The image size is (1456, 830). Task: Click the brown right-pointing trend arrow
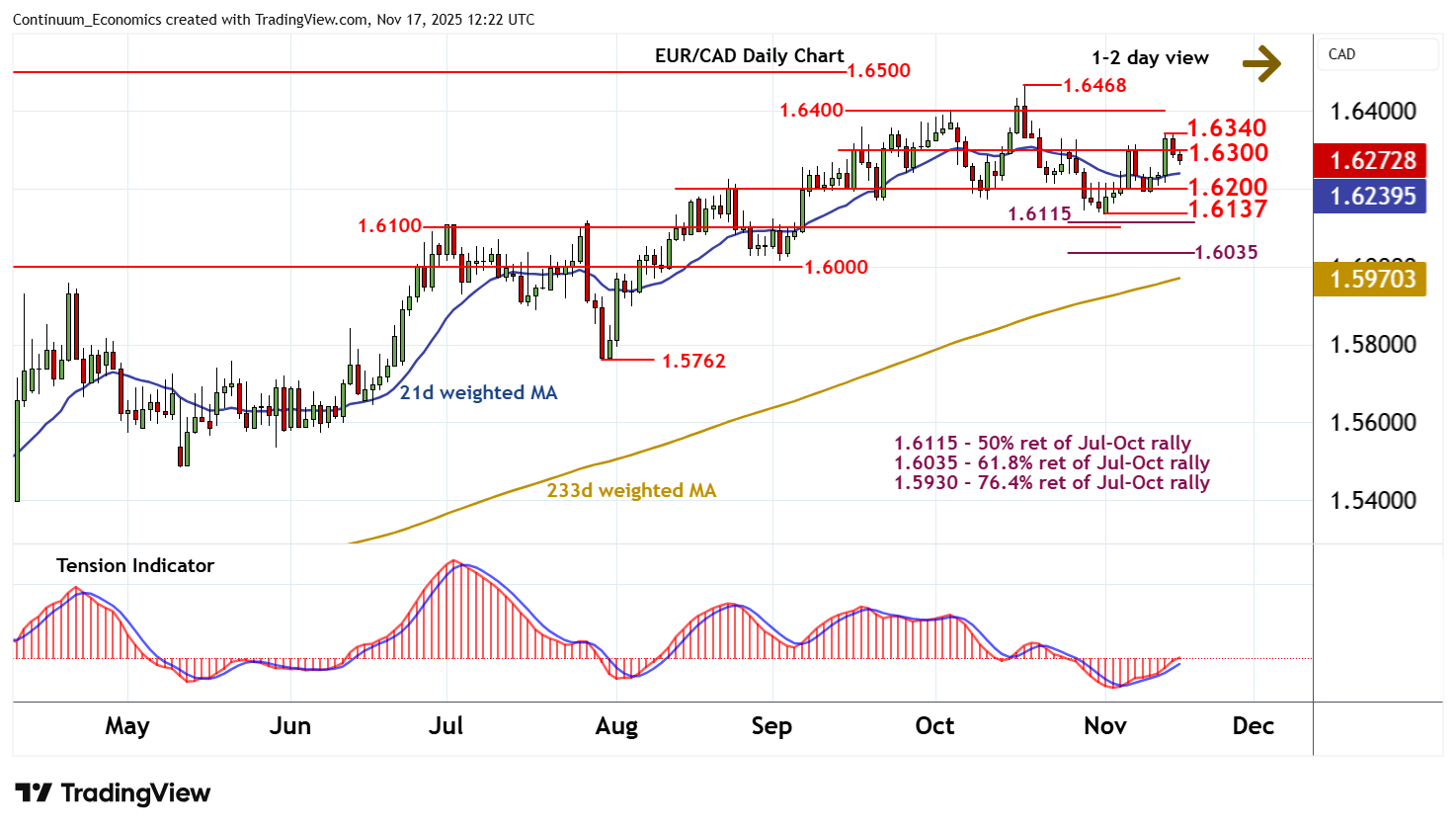click(x=1261, y=64)
